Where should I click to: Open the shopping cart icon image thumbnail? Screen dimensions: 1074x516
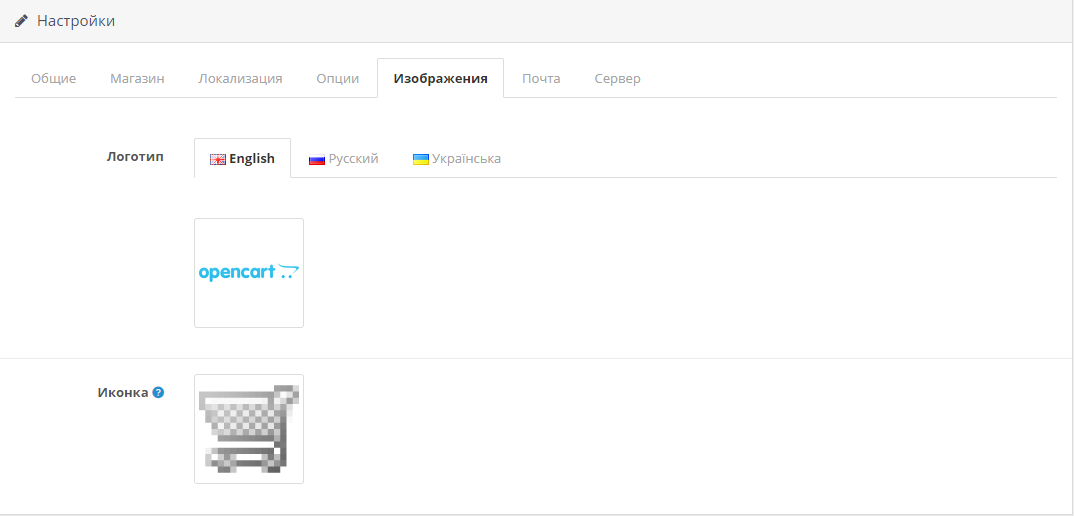(249, 428)
